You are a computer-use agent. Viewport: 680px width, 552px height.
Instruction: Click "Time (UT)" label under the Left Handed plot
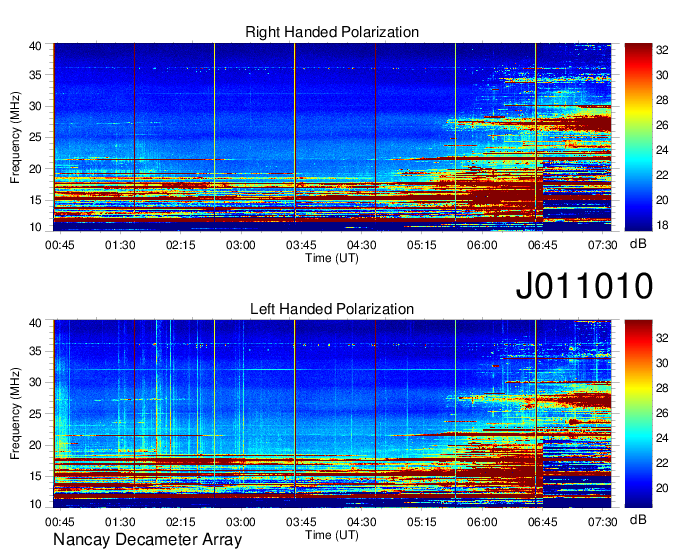[x=332, y=535]
